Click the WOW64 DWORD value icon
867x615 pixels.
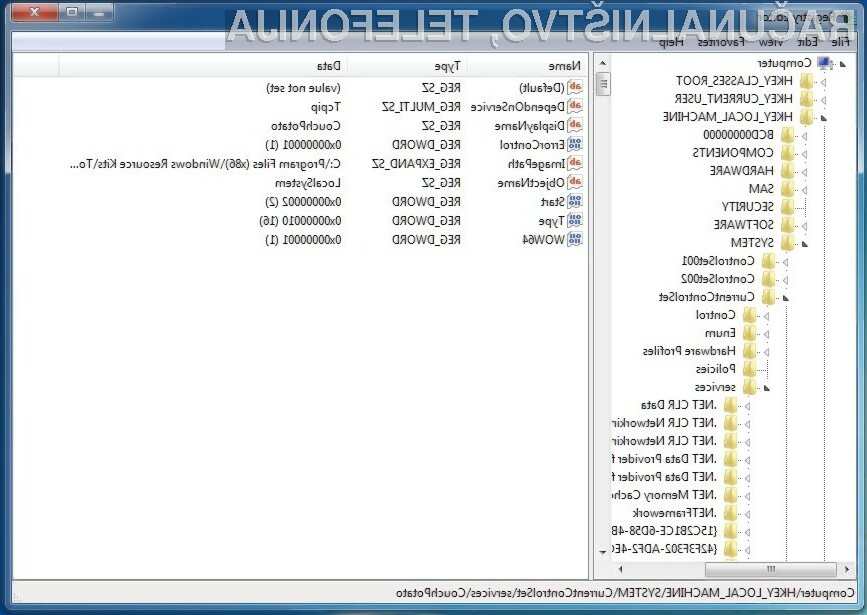(575, 239)
